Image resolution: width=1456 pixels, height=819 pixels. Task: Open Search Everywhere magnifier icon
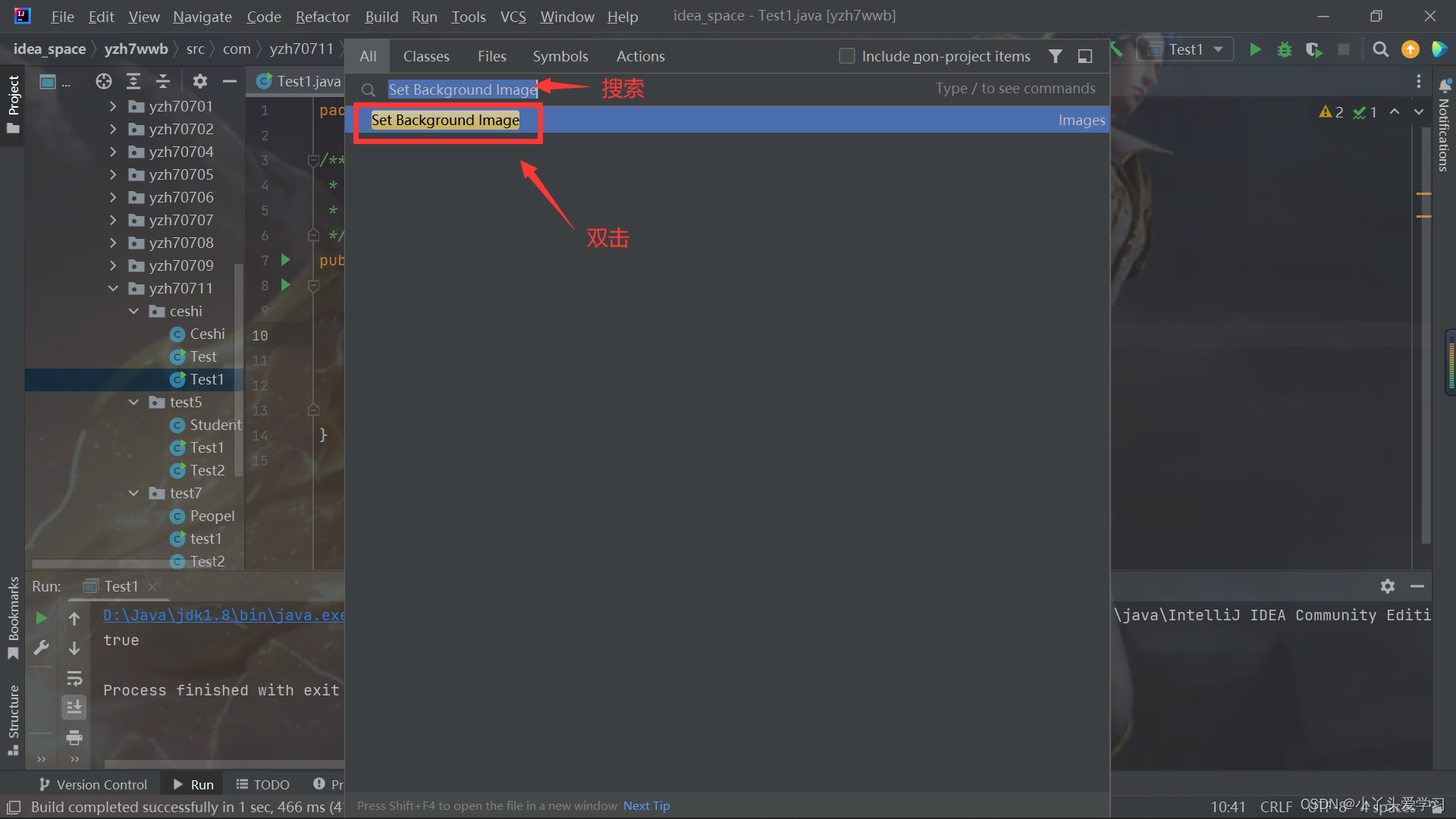(1380, 49)
